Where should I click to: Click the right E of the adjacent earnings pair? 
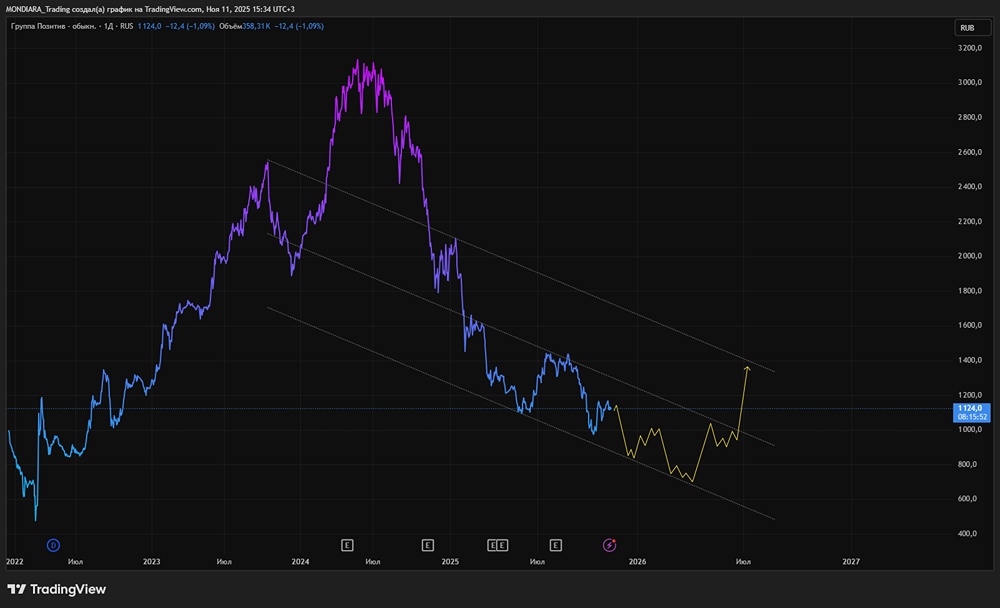click(502, 545)
